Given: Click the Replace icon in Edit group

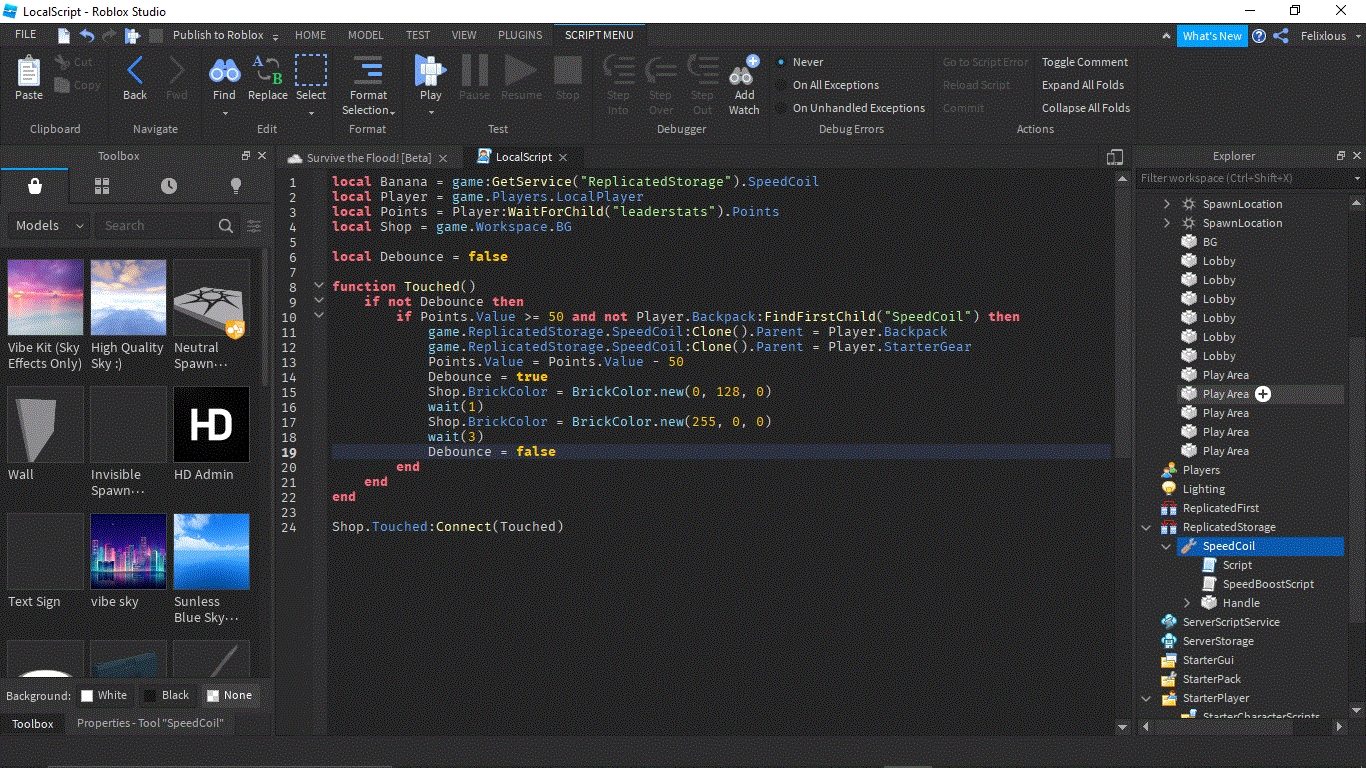Looking at the screenshot, I should coord(267,73).
